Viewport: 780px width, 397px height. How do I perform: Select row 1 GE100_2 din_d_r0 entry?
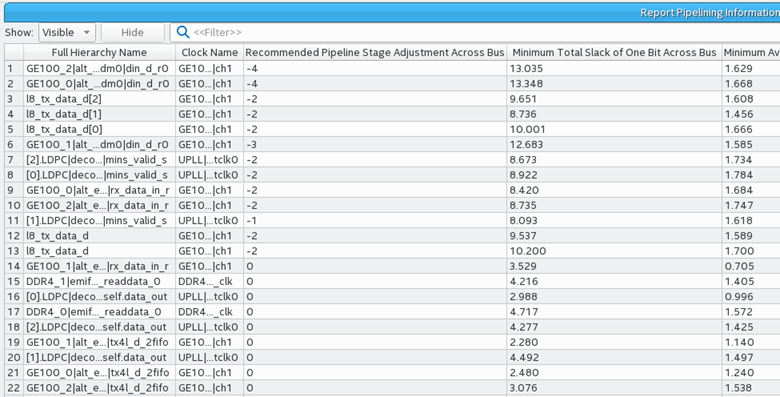point(98,68)
